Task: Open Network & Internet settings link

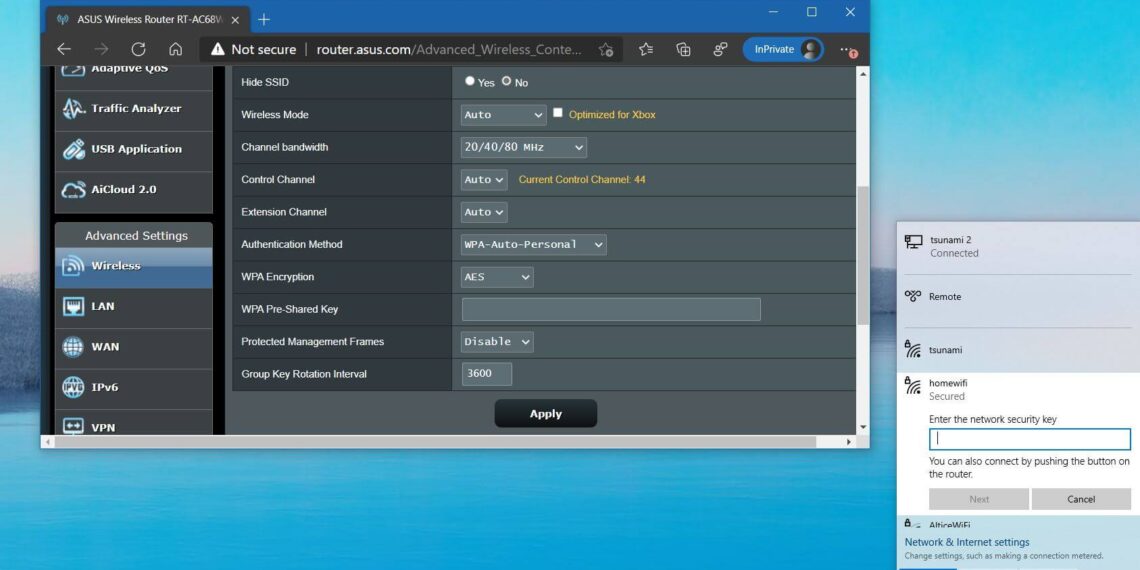Action: (x=966, y=542)
